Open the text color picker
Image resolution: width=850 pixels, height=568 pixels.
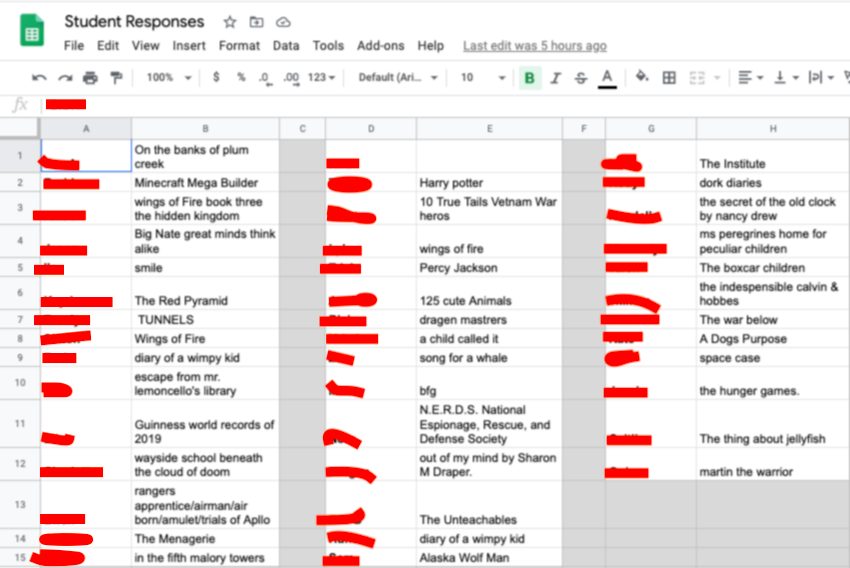click(607, 78)
